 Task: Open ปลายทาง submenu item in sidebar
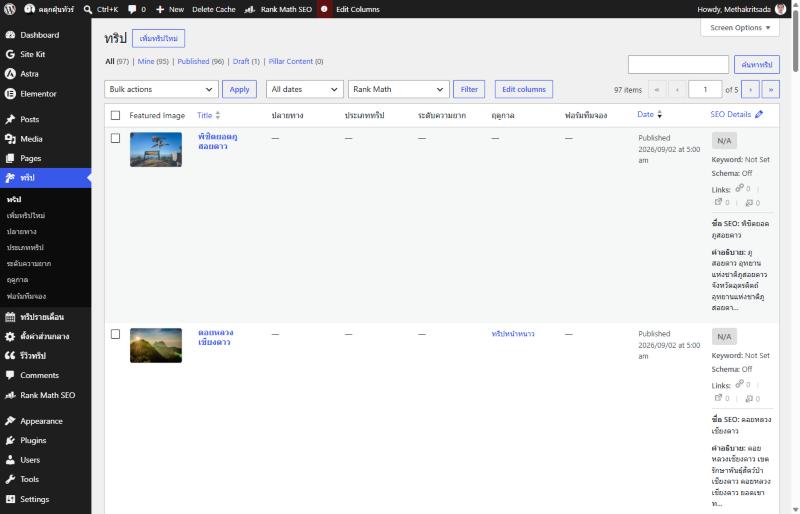point(21,232)
